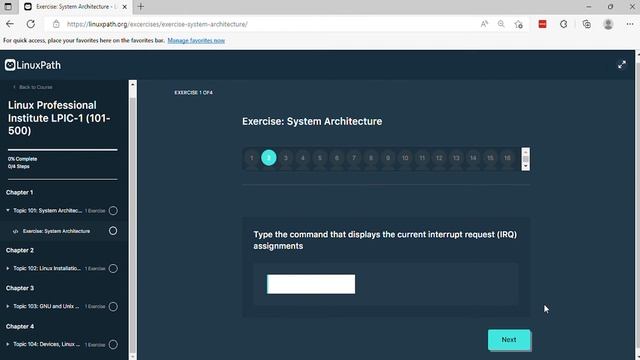The image size is (640, 360).
Task: Jump to question 5
Action: coord(320,158)
